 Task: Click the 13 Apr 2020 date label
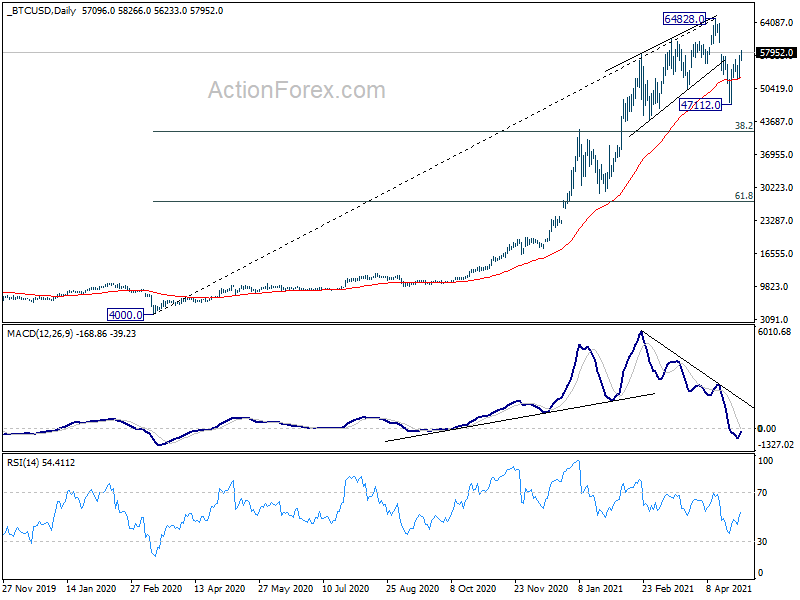click(x=219, y=589)
